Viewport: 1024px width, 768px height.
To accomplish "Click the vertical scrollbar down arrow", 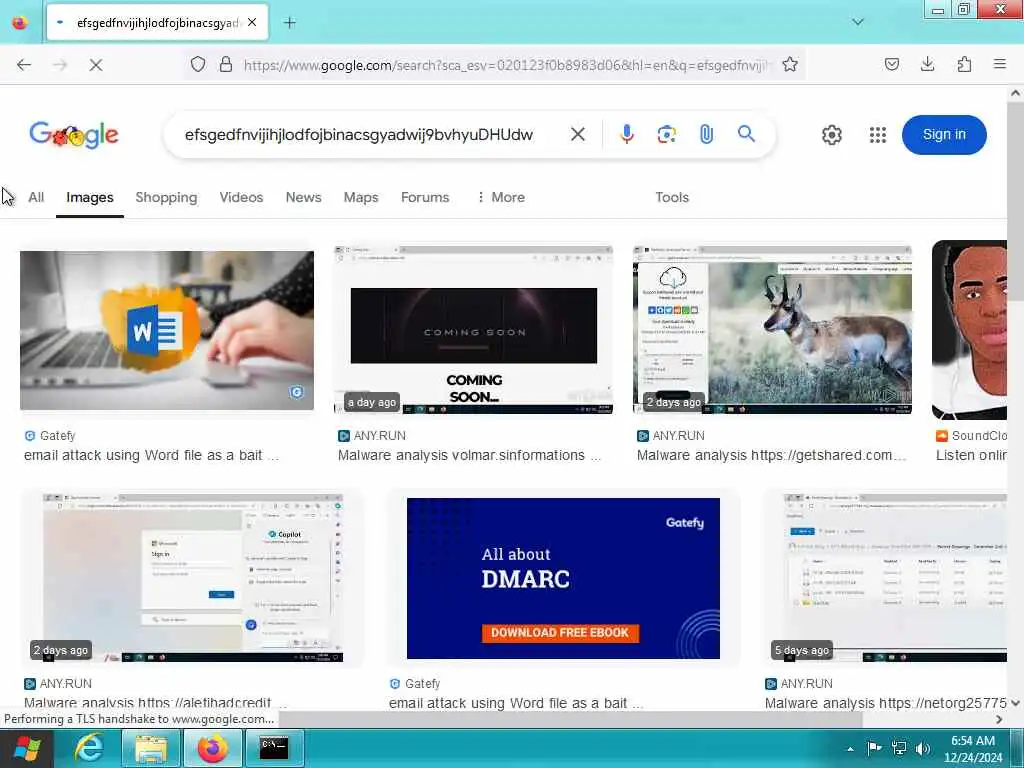I will point(1016,703).
